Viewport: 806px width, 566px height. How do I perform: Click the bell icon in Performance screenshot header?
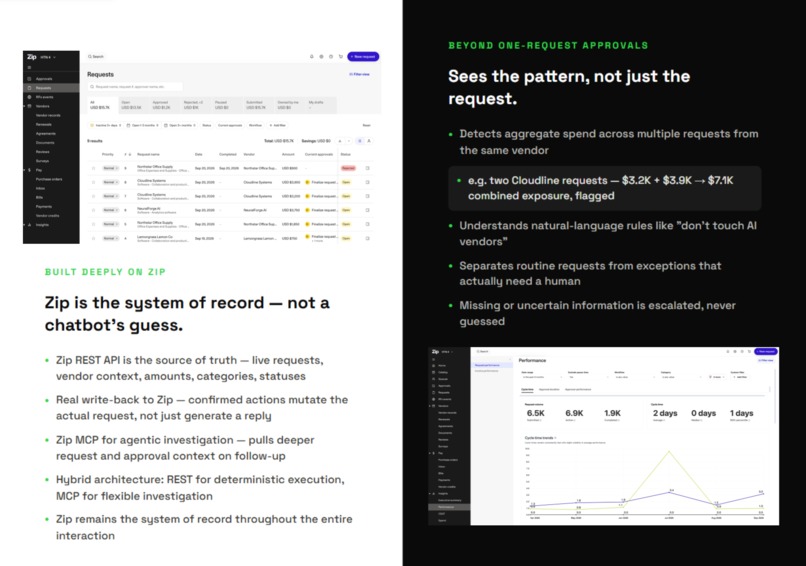click(x=728, y=352)
